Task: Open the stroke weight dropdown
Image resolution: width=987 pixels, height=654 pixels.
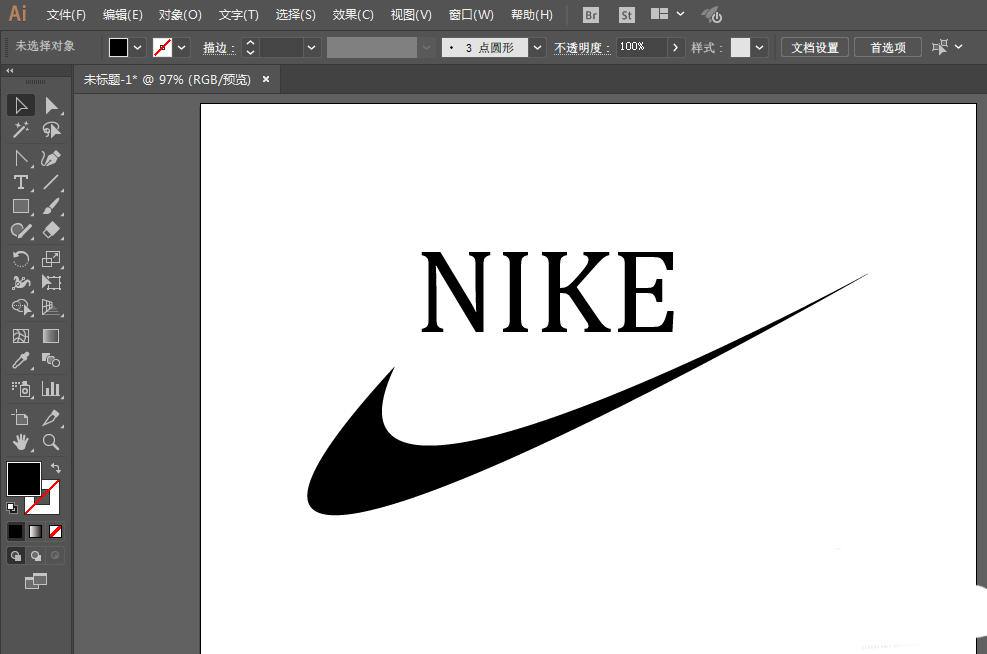Action: pyautogui.click(x=311, y=47)
